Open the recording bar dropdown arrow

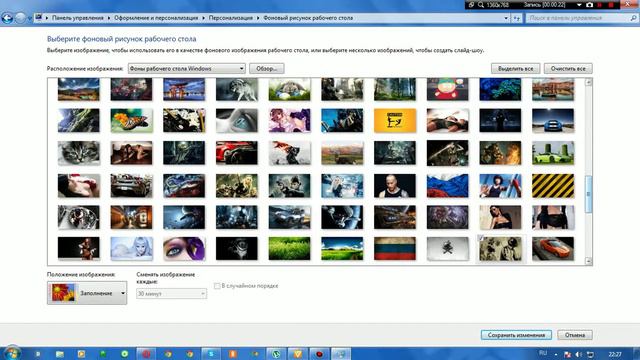(579, 5)
